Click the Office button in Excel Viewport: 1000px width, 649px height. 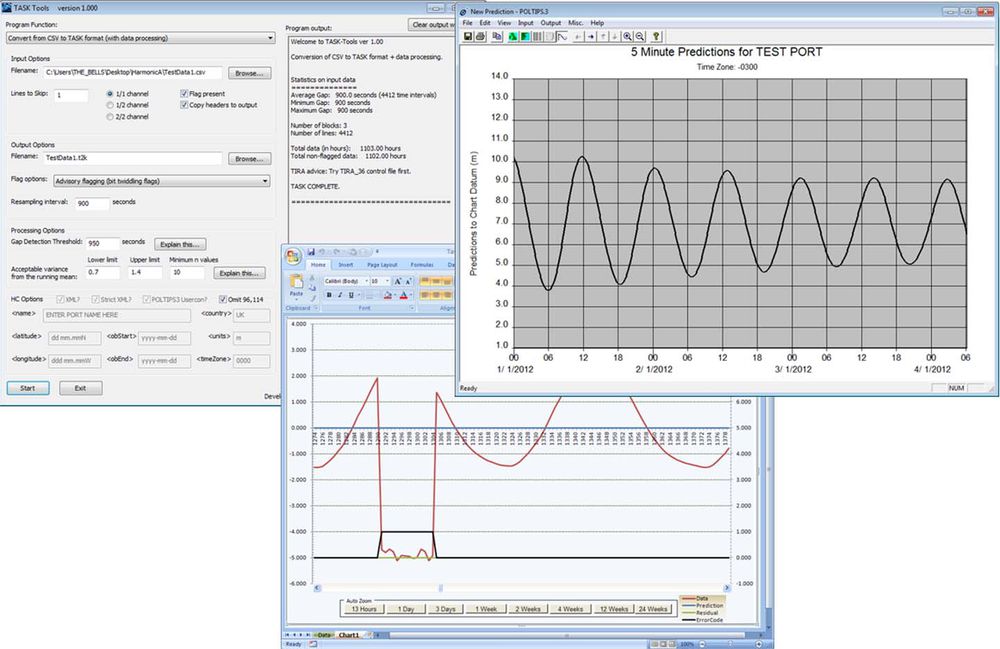click(293, 256)
